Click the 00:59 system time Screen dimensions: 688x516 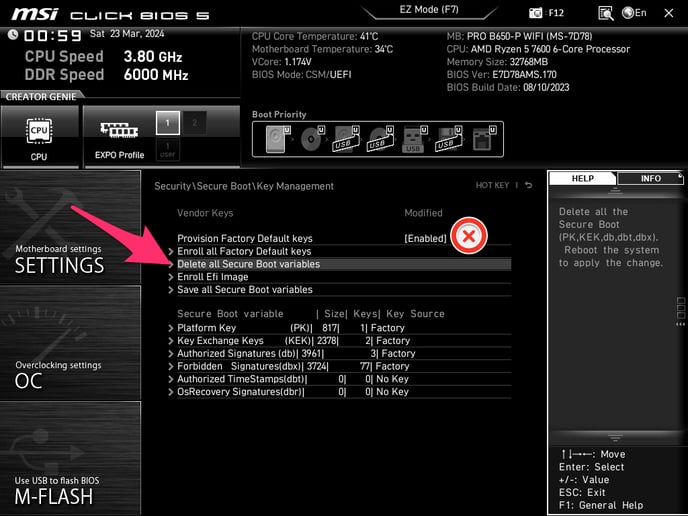[x=53, y=36]
